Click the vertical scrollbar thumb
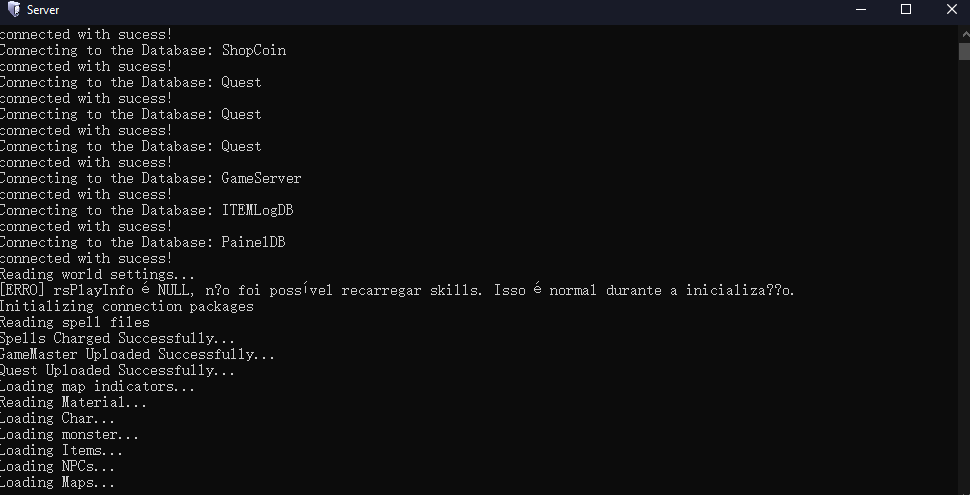The image size is (970, 495). [964, 50]
